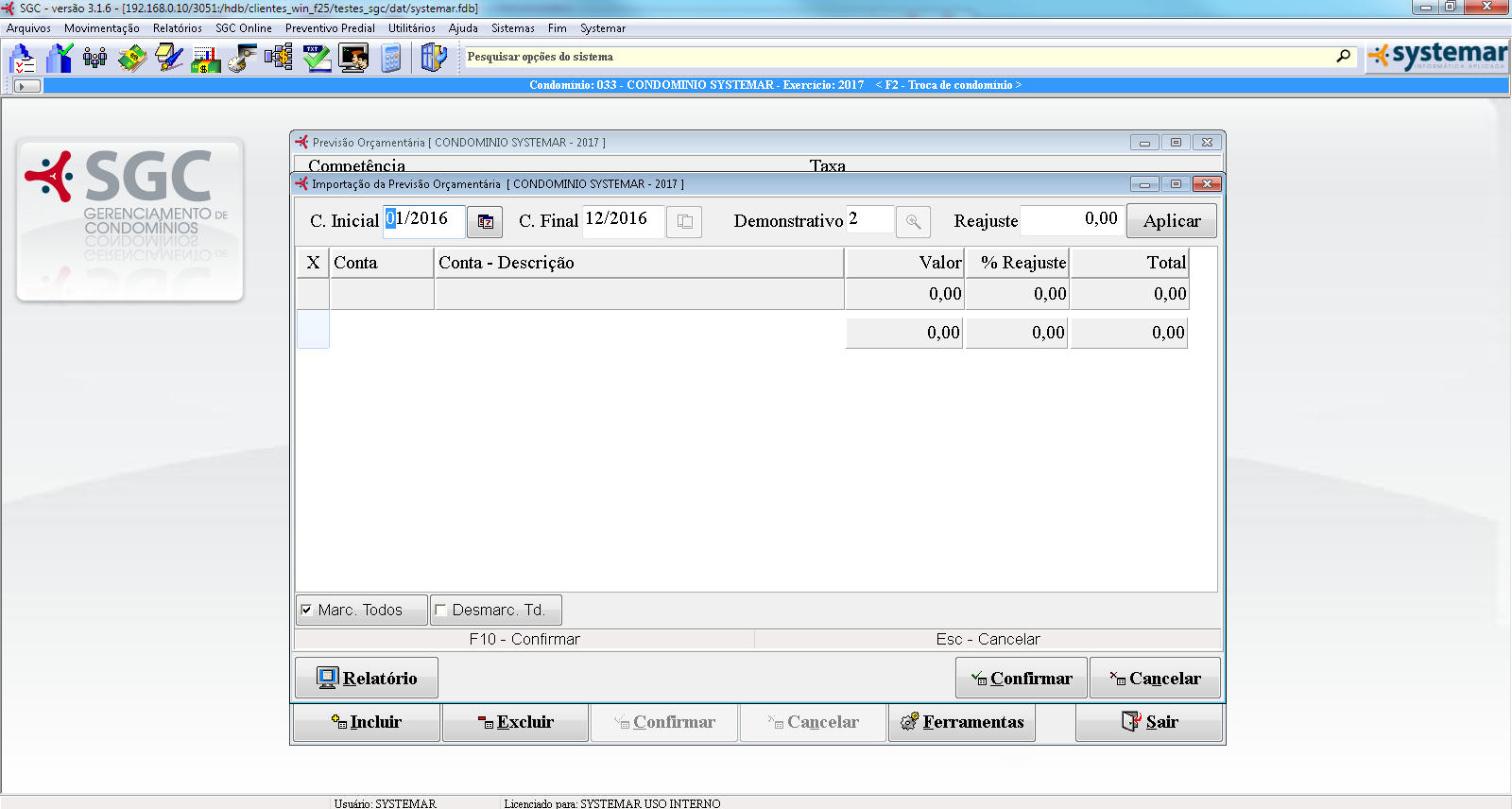Open calendar picker next to C. Inicial
1512x809 pixels.
(x=485, y=221)
